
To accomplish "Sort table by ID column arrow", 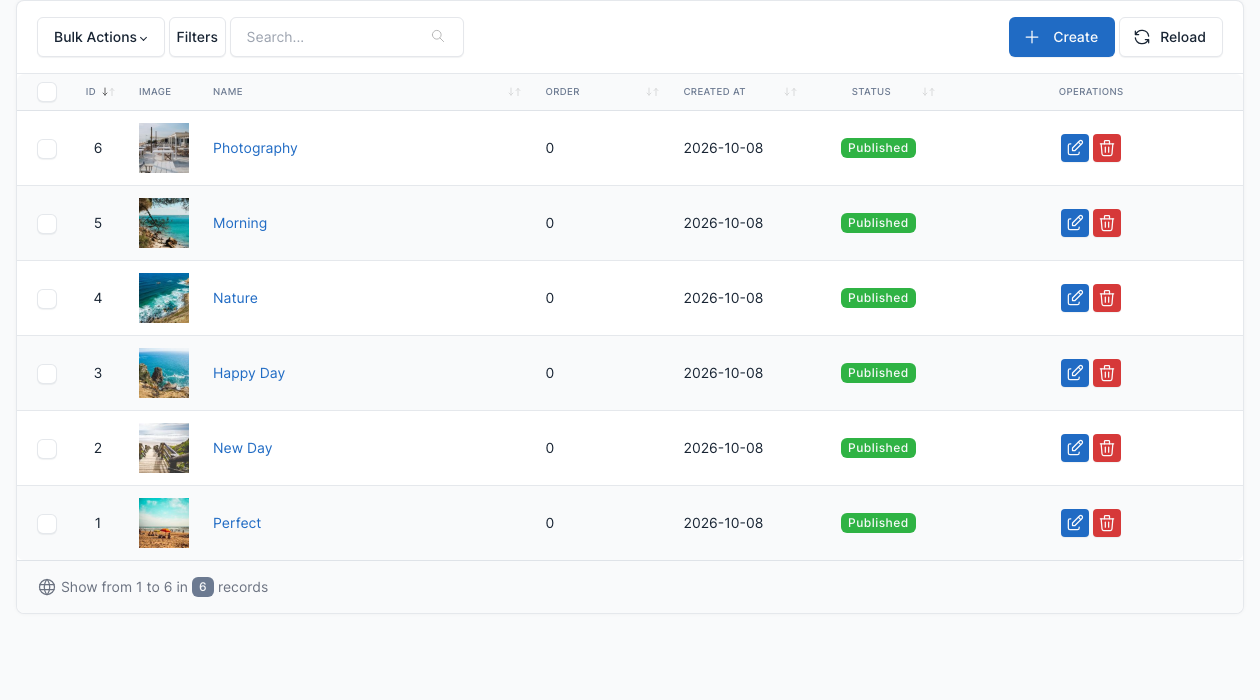I will 108,92.
